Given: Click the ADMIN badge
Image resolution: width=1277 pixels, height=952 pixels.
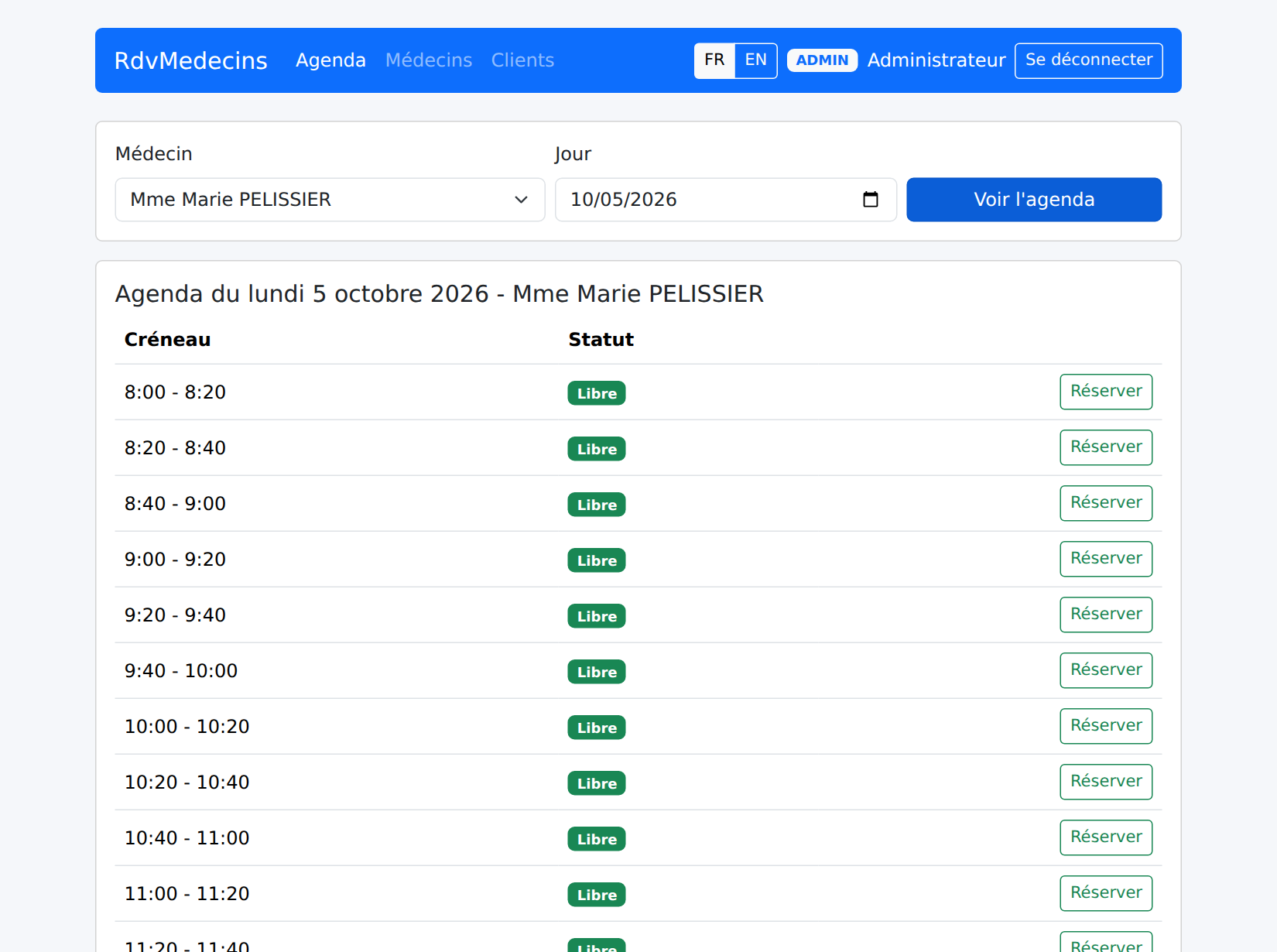Looking at the screenshot, I should click(x=822, y=60).
